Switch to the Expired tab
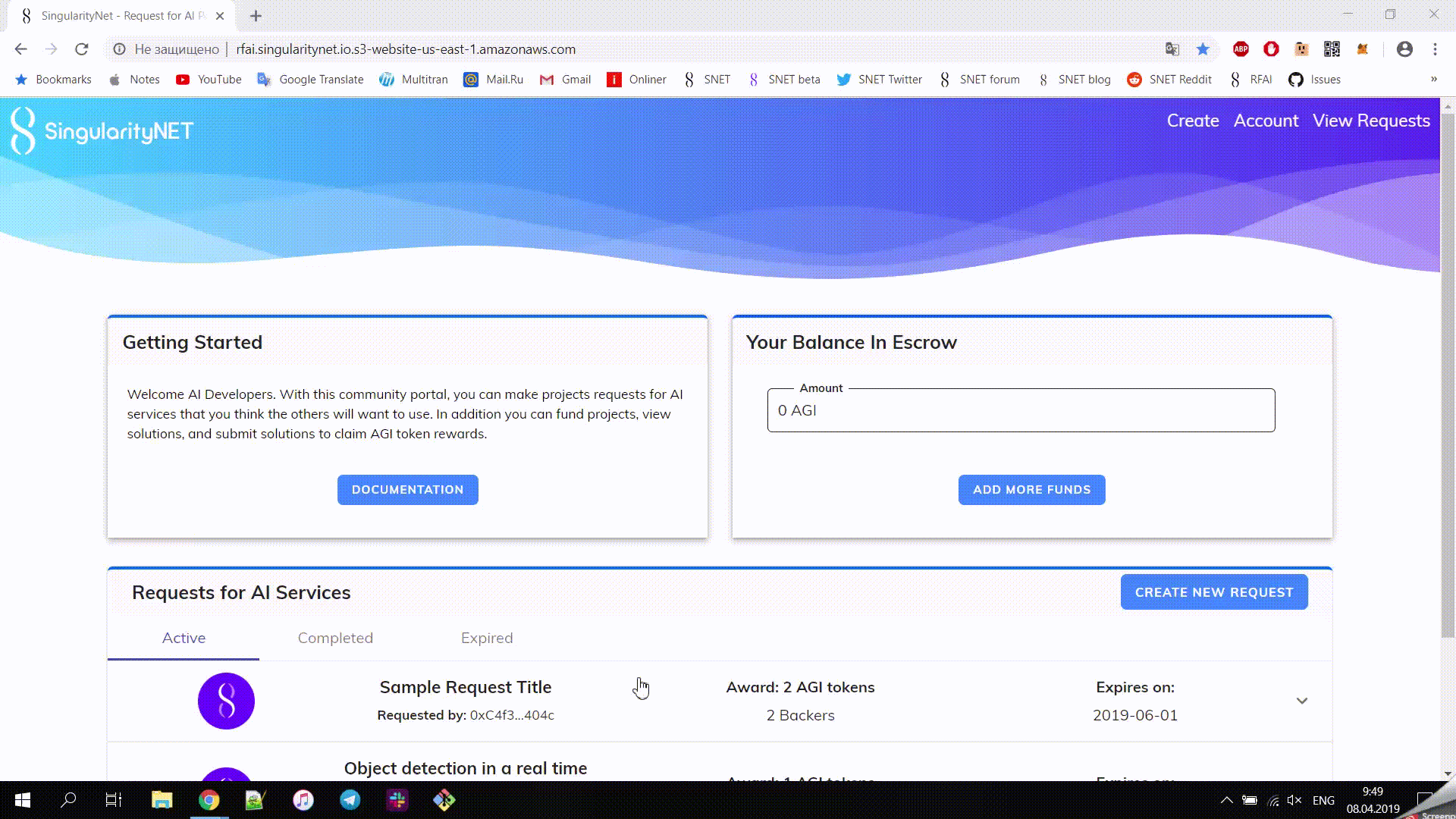 (487, 638)
